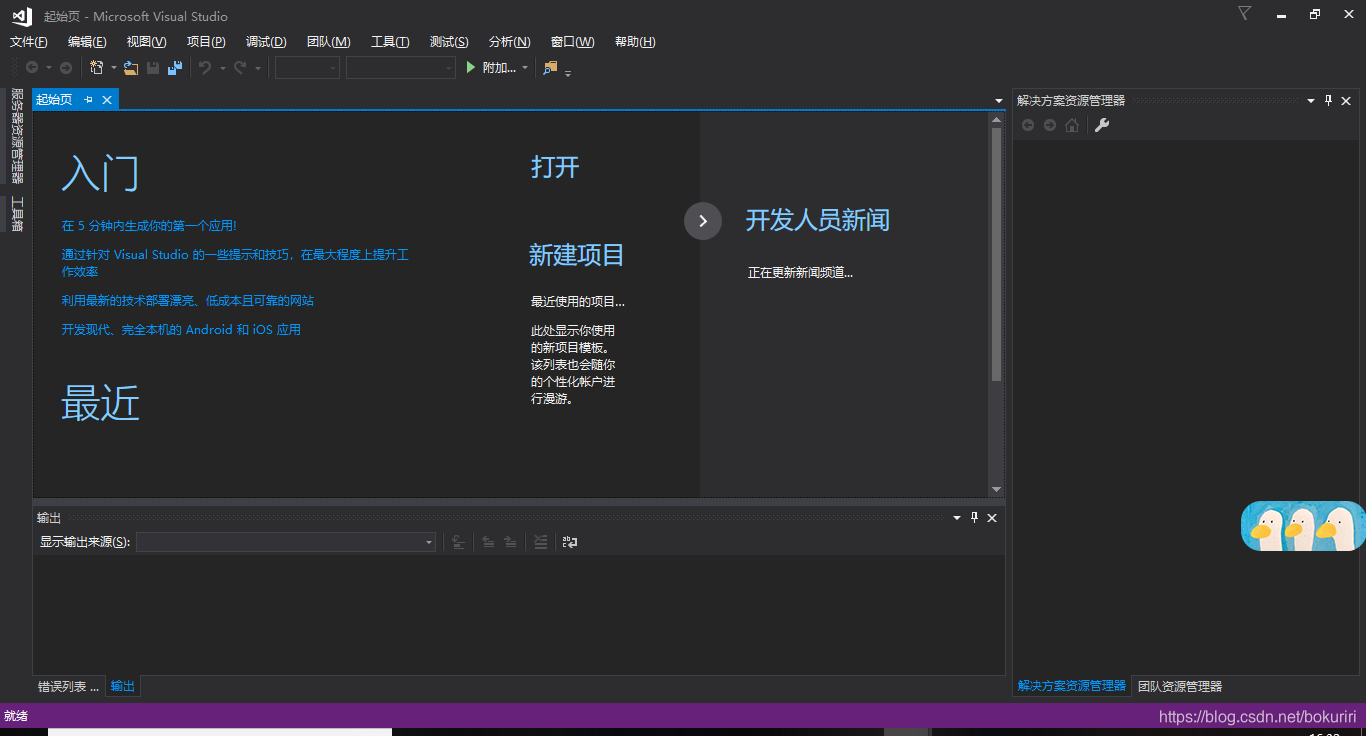Click the 附加... attach button
Image resolution: width=1366 pixels, height=736 pixels.
pyautogui.click(x=499, y=68)
